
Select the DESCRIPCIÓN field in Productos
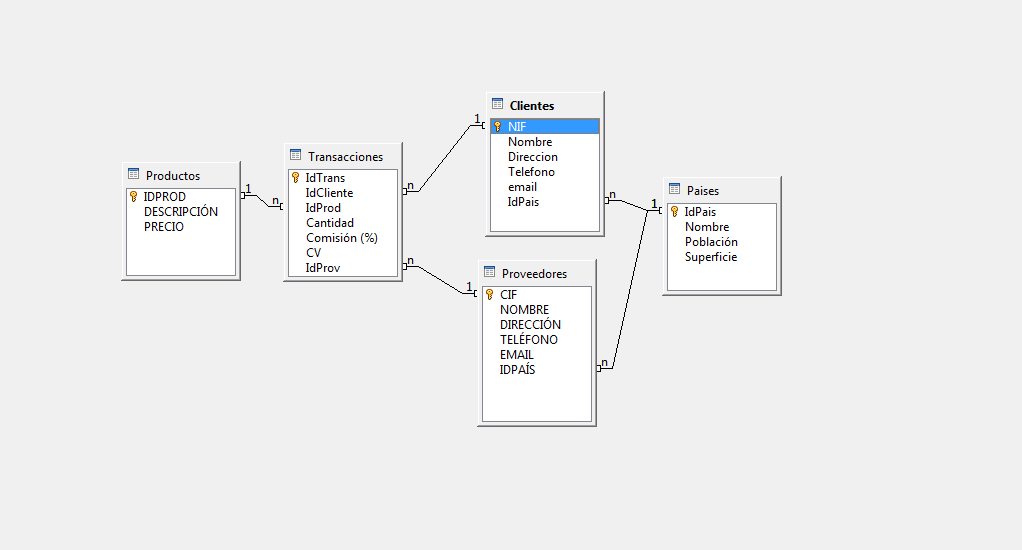[181, 211]
